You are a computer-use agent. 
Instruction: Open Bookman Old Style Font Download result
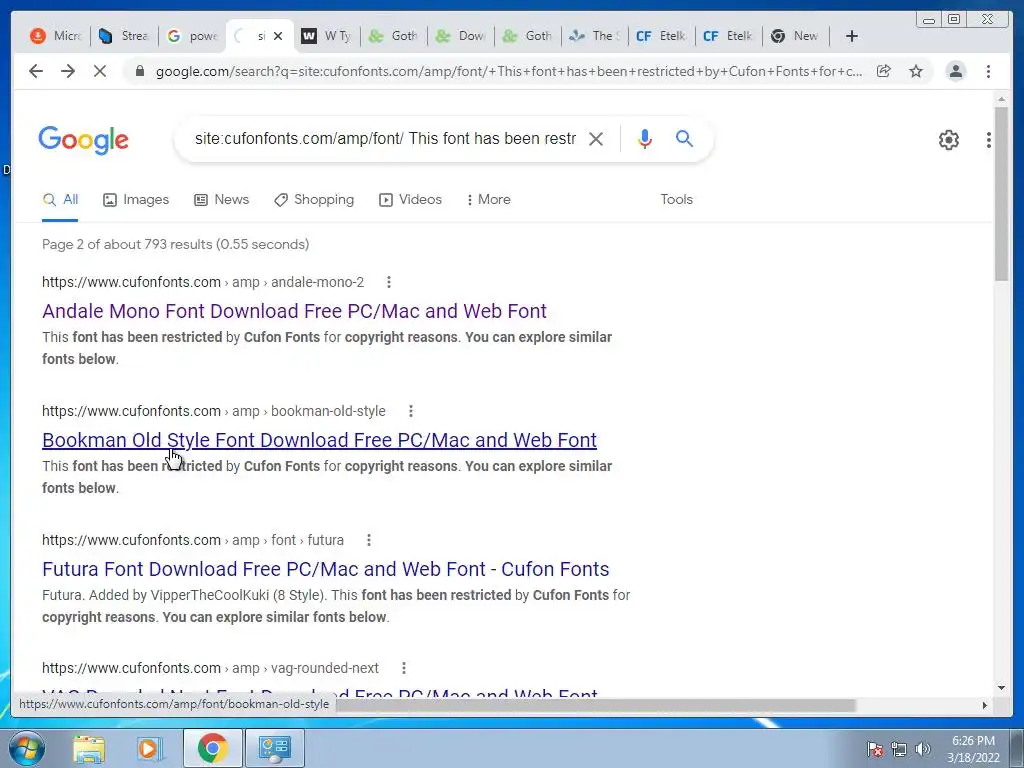coord(319,440)
